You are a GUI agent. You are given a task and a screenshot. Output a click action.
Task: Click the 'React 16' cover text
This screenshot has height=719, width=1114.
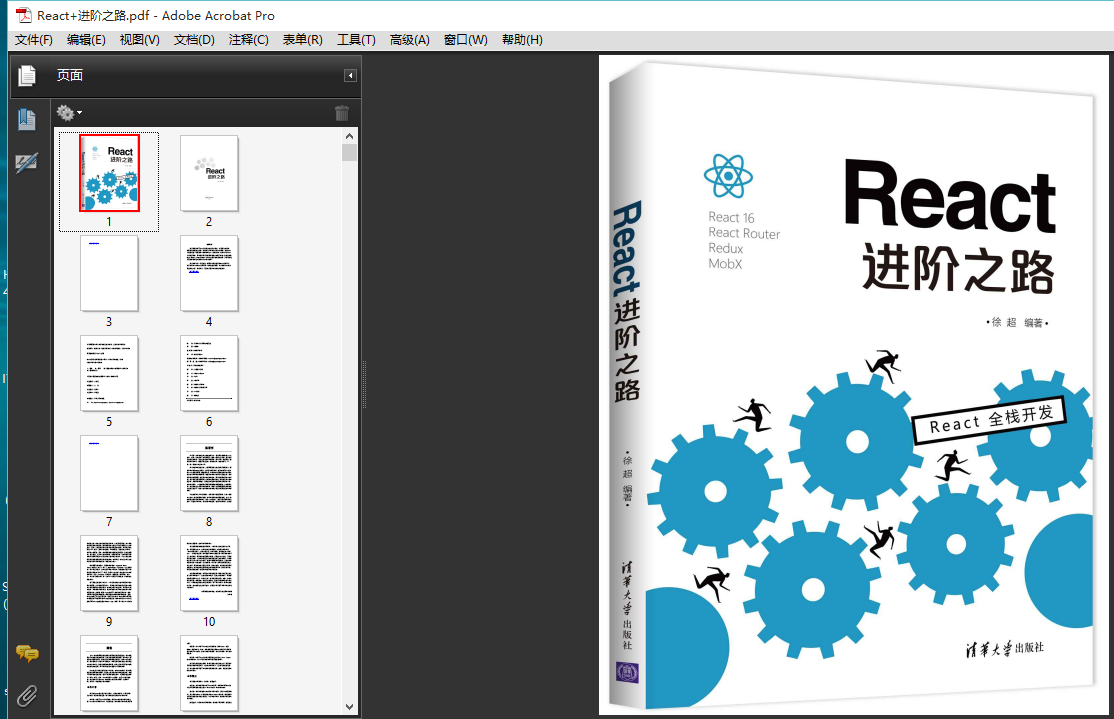731,217
